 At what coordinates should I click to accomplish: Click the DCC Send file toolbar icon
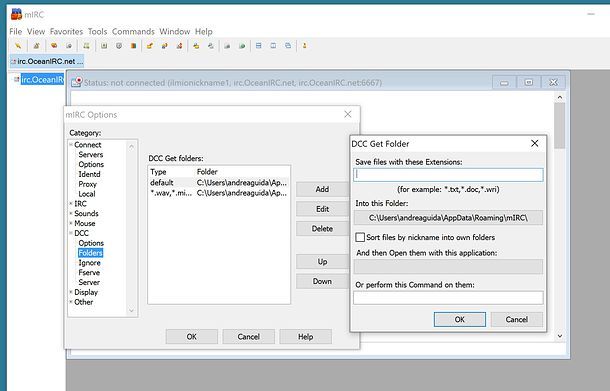(x=150, y=46)
